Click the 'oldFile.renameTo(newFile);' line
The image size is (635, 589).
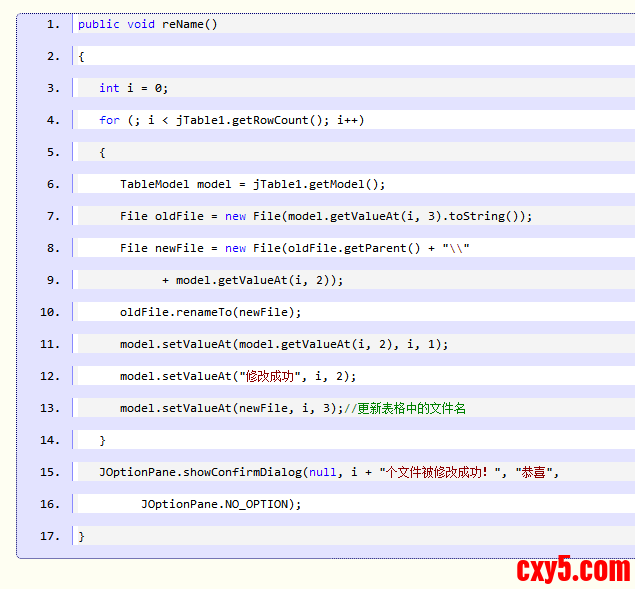coord(211,312)
